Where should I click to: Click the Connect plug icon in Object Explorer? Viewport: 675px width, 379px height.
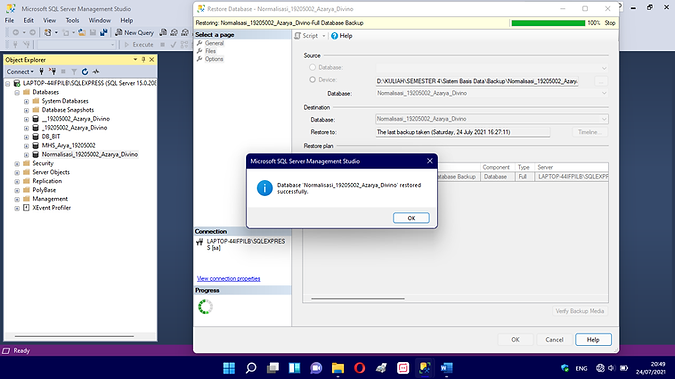[41, 71]
